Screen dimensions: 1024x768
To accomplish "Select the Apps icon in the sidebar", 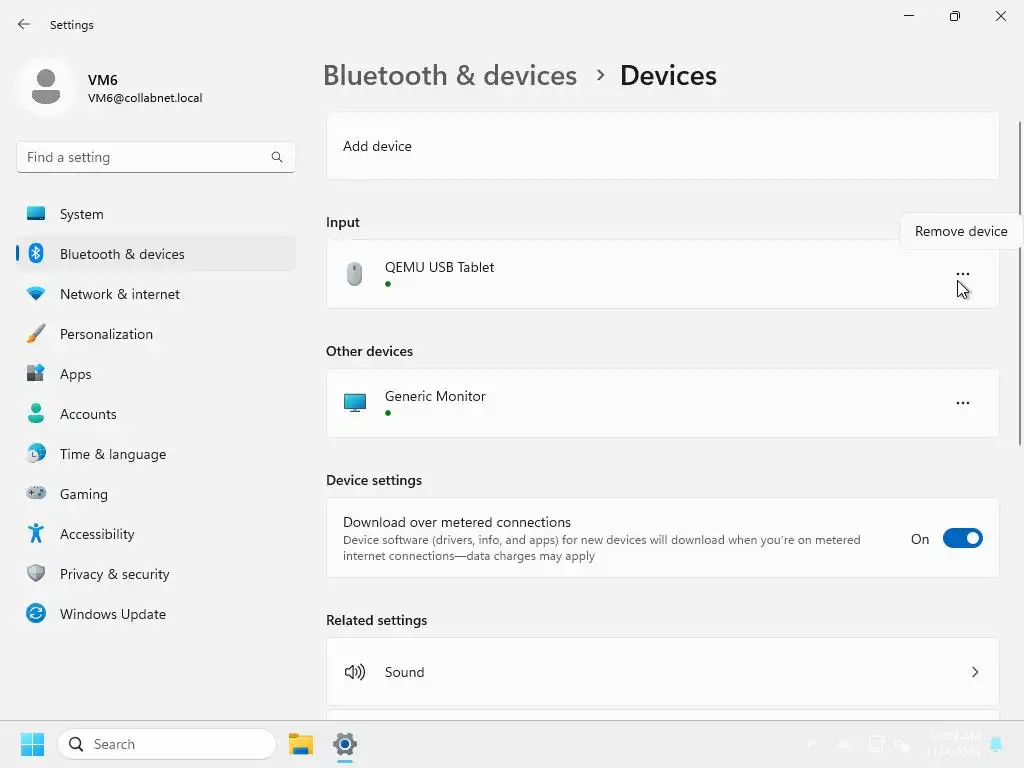I will pos(36,374).
